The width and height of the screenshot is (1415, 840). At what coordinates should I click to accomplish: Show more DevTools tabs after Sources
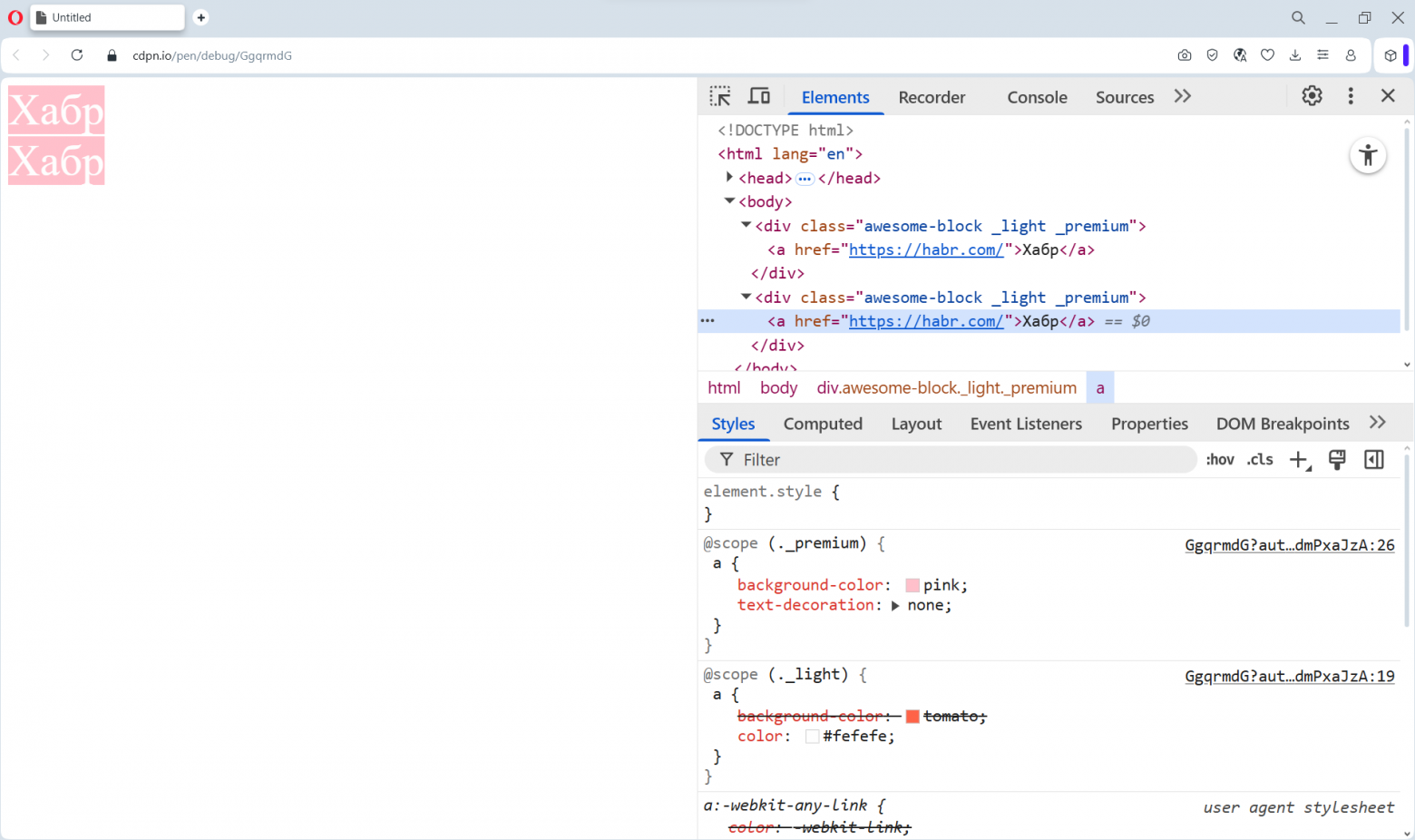pos(1182,96)
